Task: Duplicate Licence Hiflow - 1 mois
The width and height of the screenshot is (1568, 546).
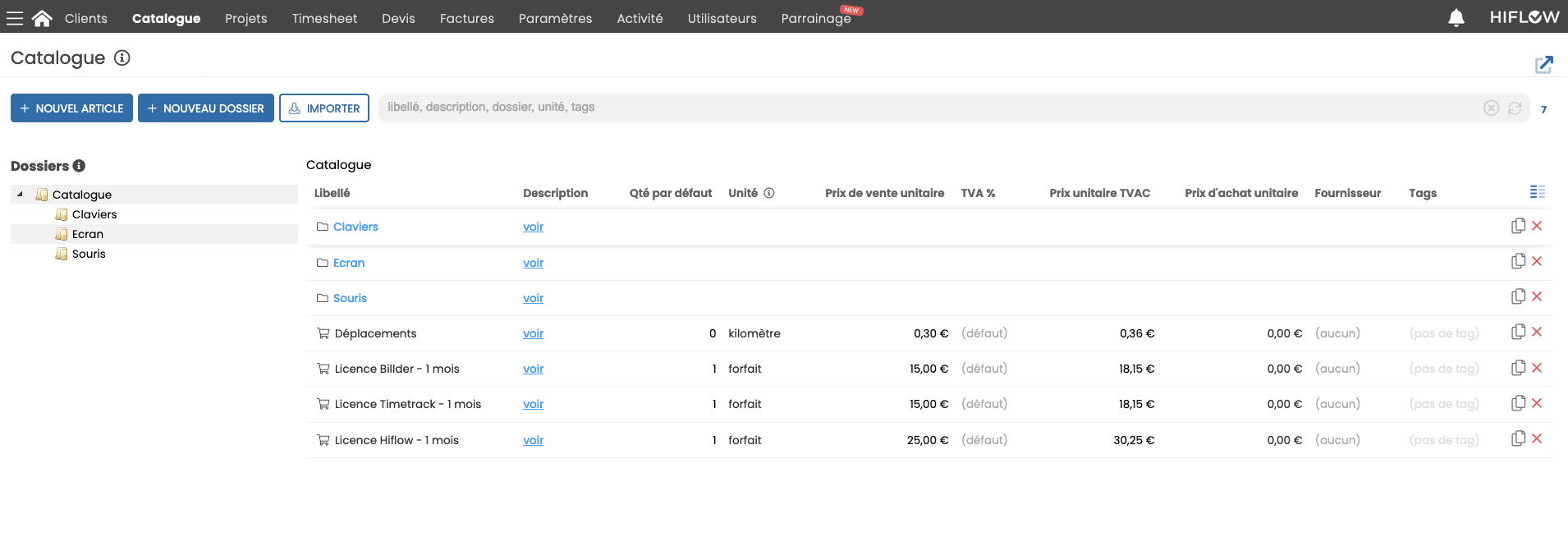Action: [x=1519, y=438]
